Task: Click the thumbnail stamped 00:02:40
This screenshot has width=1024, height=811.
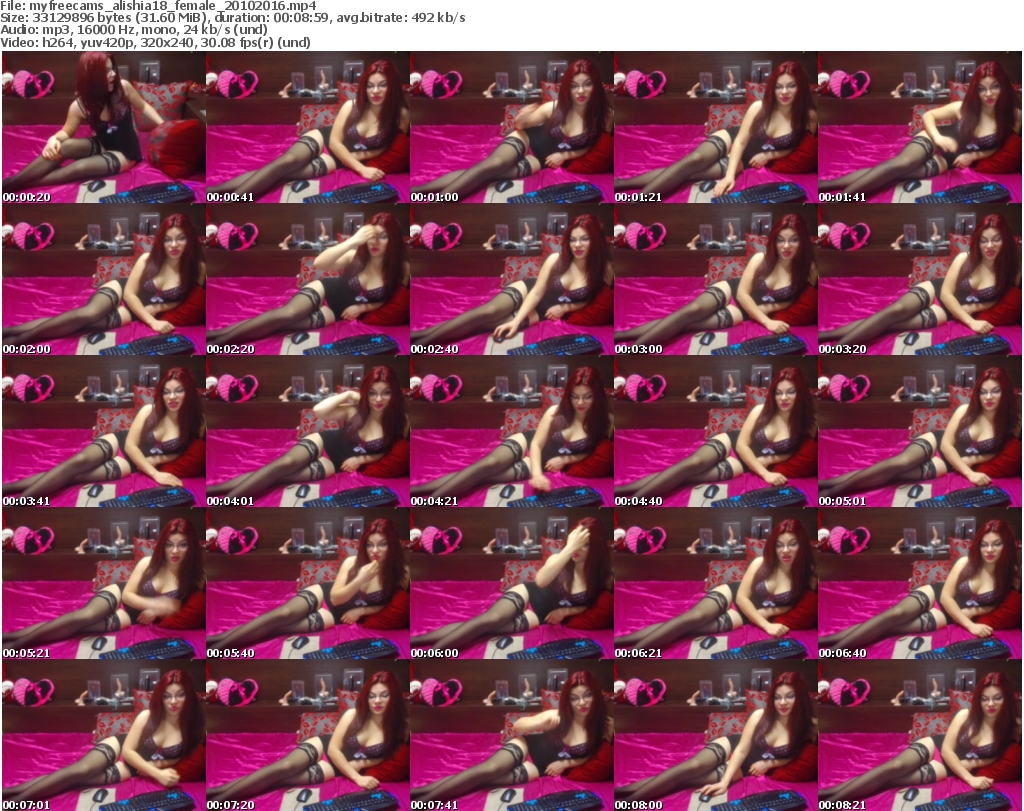Action: (x=511, y=279)
